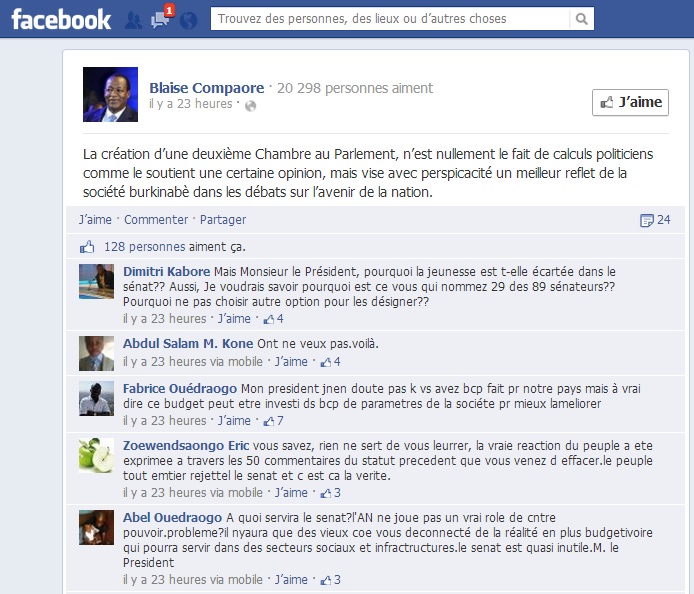Click Commenter link under the post
The image size is (694, 594).
pyautogui.click(x=156, y=220)
